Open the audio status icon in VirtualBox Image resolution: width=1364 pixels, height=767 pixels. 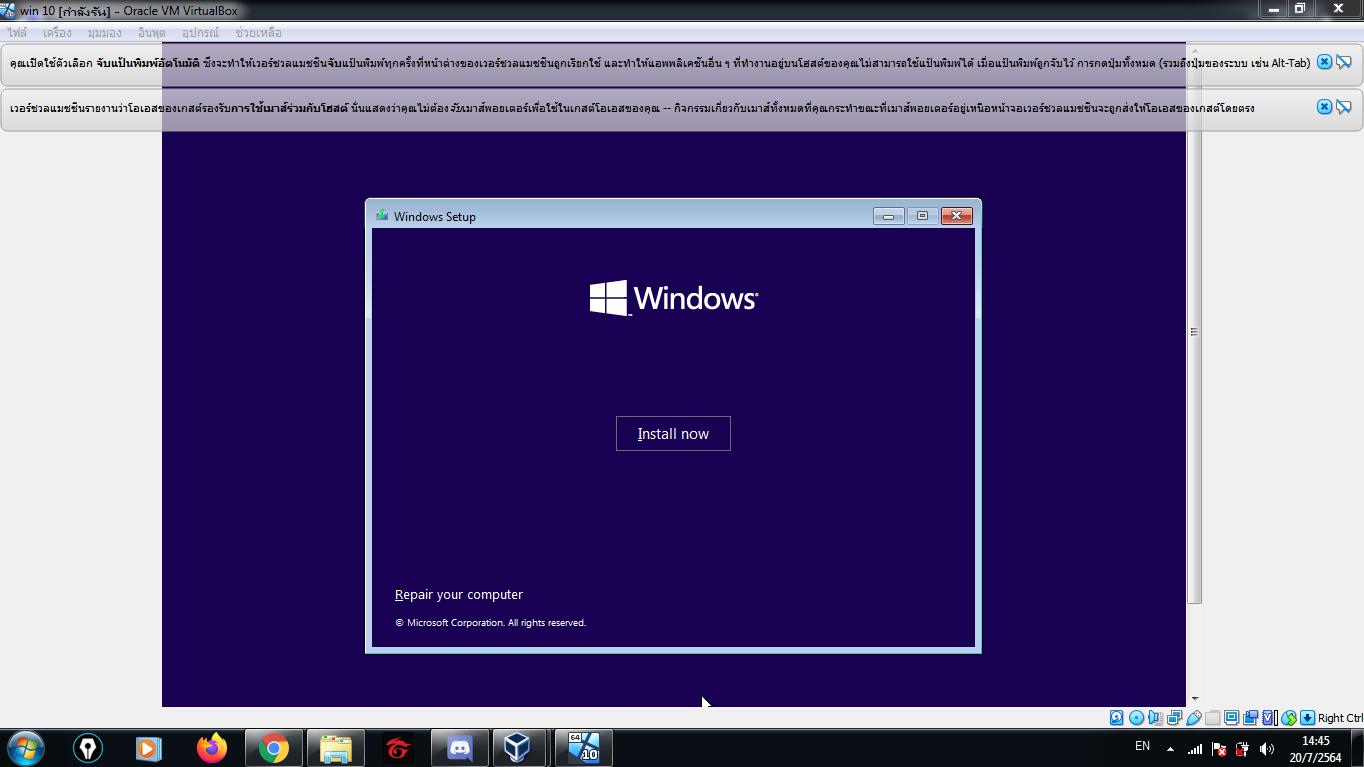[1155, 718]
